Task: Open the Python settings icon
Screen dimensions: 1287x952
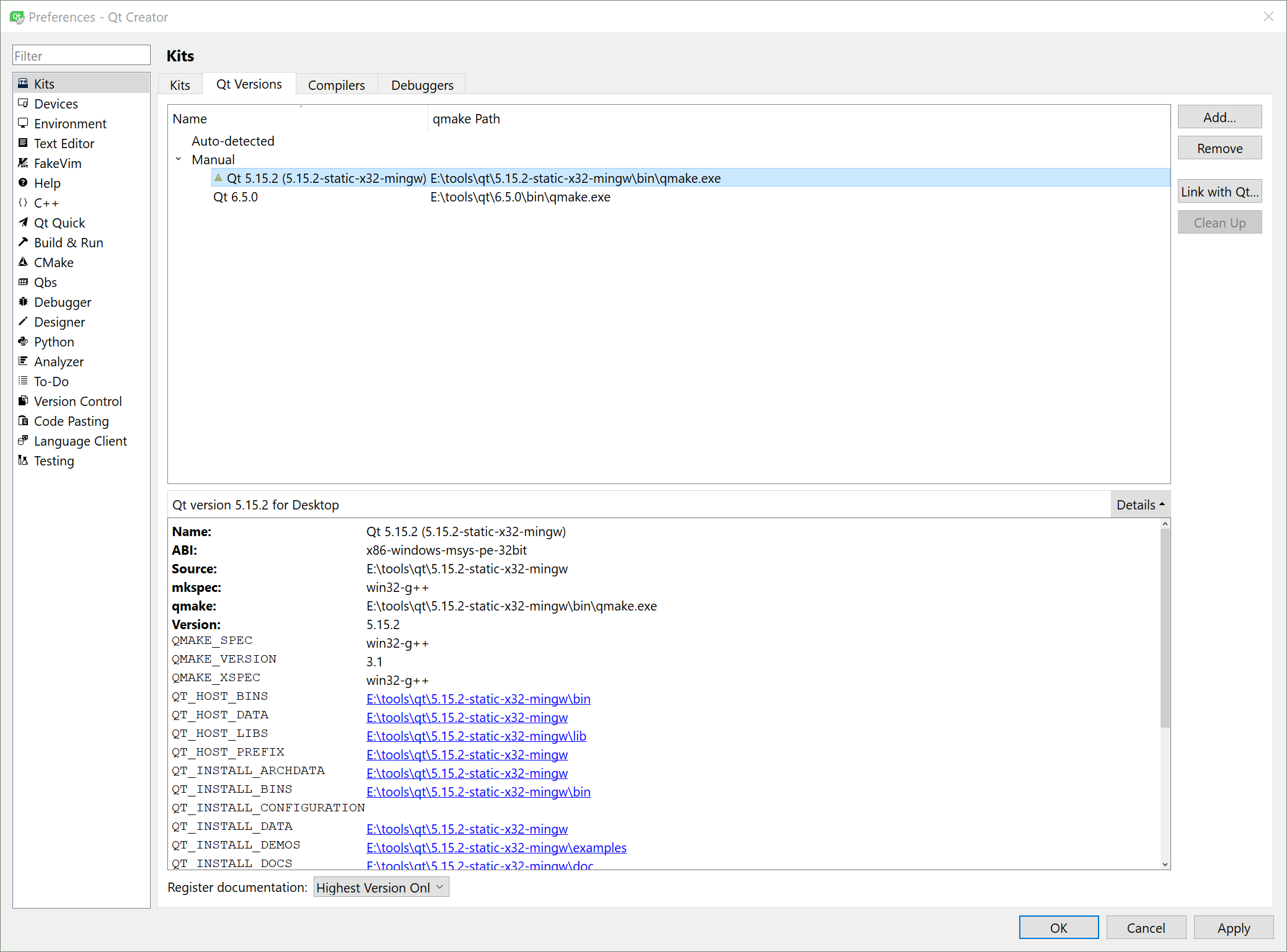Action: 23,341
